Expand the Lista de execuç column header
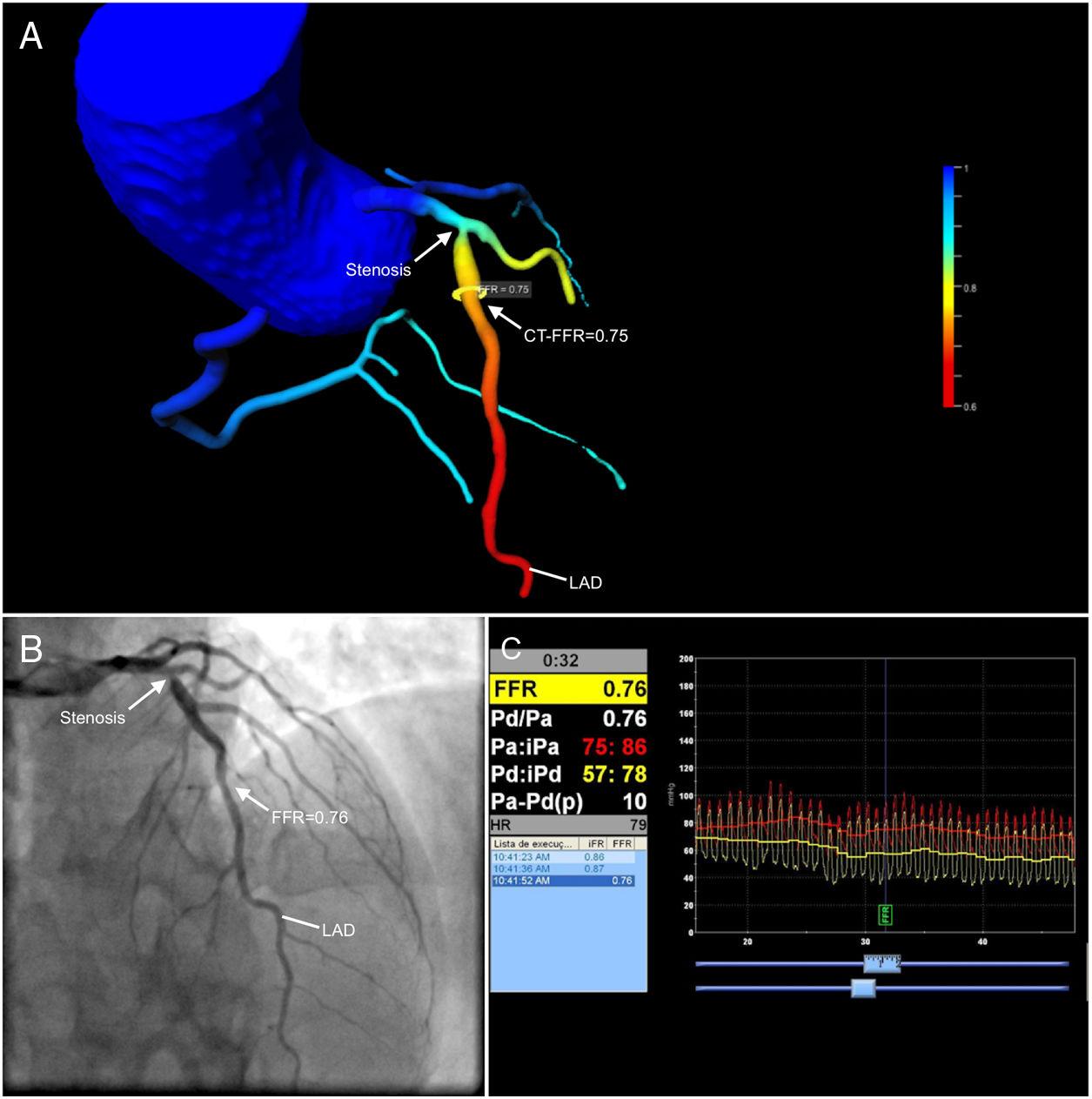1092x1099 pixels. (532, 843)
